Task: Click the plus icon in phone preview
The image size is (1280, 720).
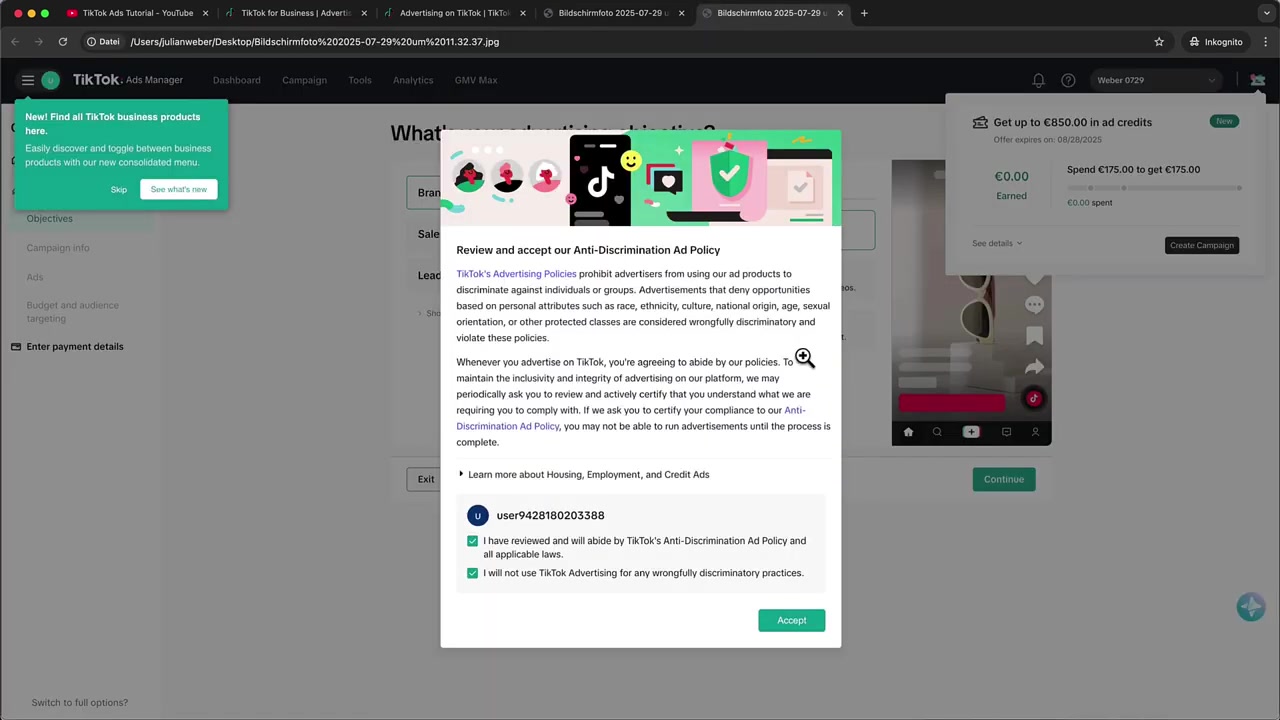Action: (x=971, y=432)
